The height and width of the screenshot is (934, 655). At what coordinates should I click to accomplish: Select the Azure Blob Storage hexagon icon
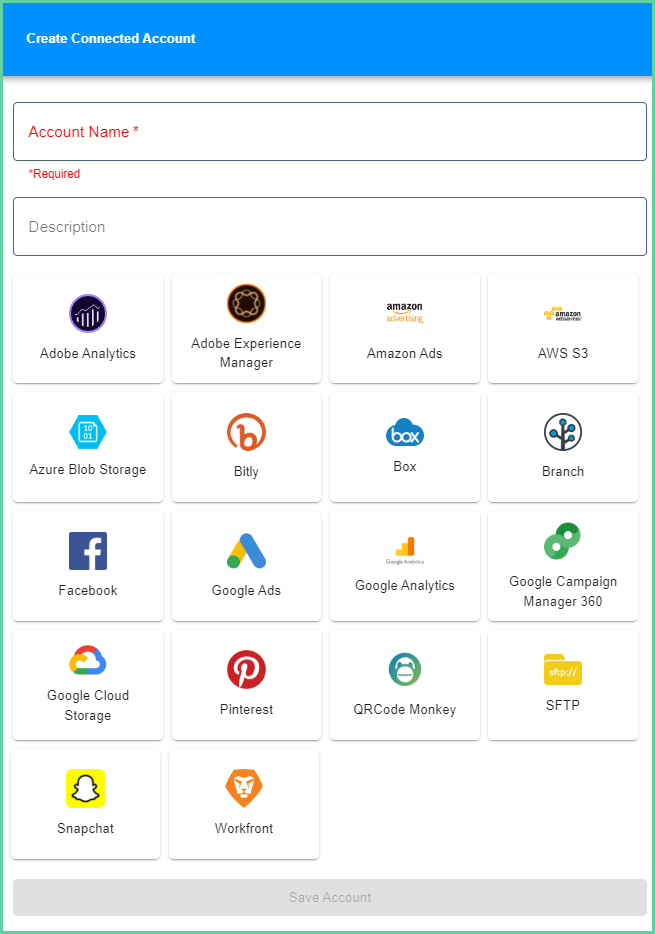(88, 432)
